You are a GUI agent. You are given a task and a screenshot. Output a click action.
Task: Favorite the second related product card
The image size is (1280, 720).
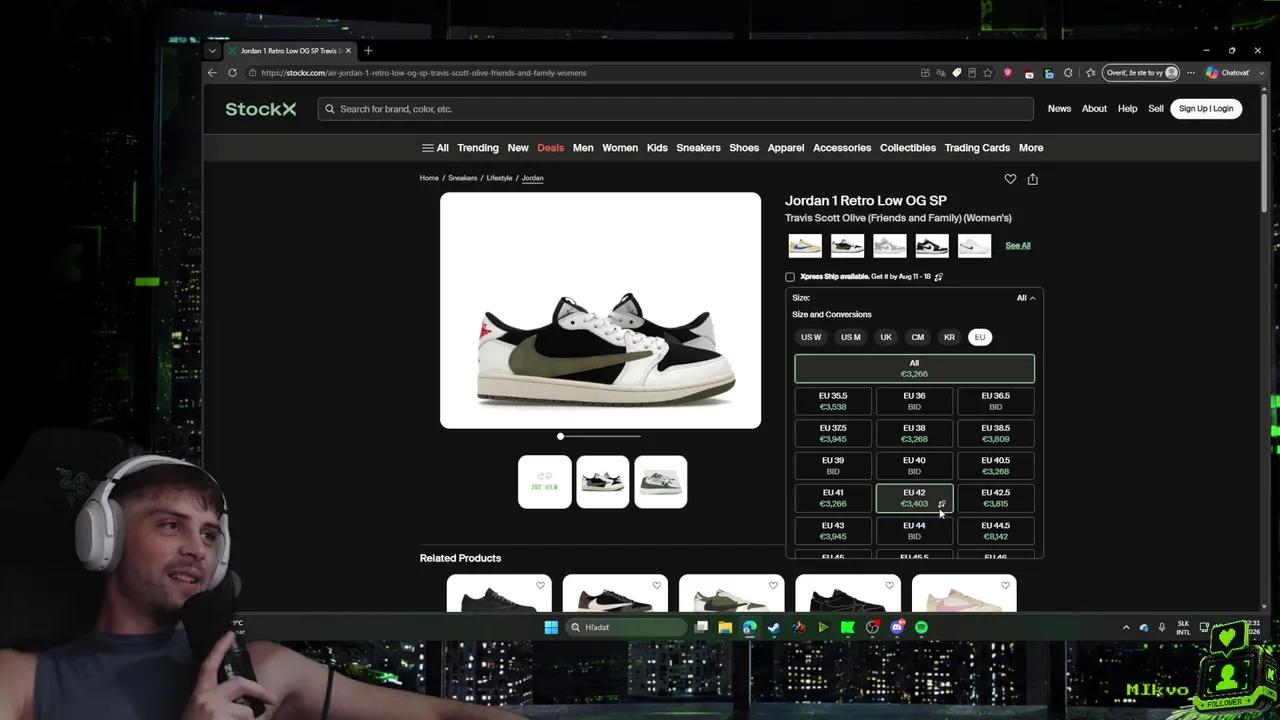point(656,585)
